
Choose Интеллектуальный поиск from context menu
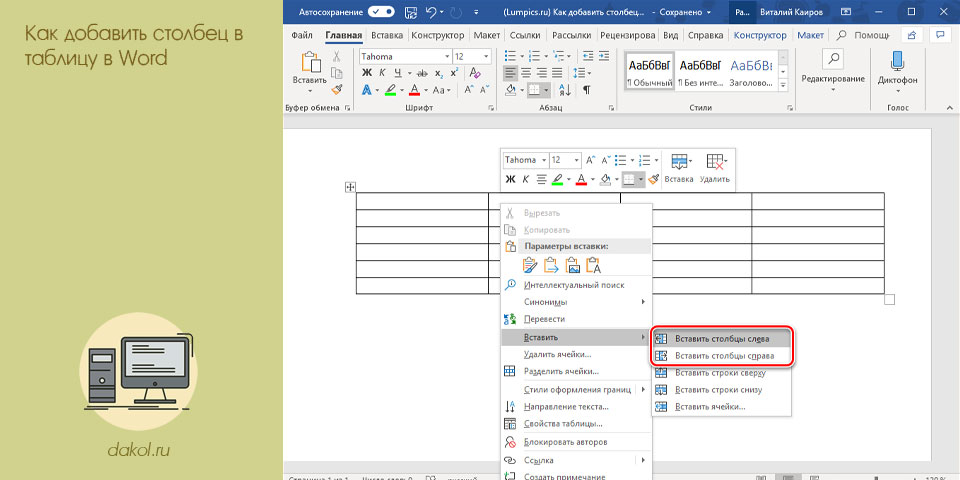576,285
